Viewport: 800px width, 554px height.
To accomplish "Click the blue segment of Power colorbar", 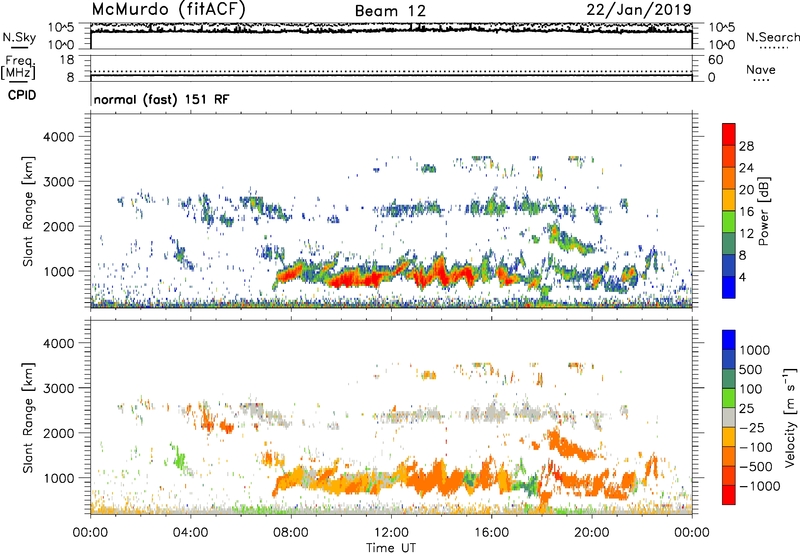I will (x=729, y=287).
